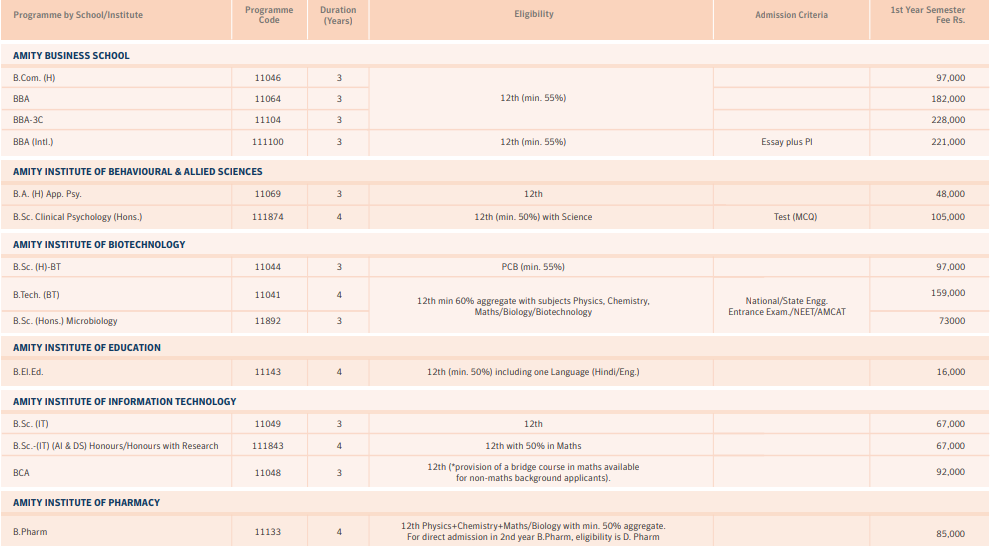Click the Behavioural & Allied Sciences section heading
Screen dimensions: 993x546
coord(138,172)
